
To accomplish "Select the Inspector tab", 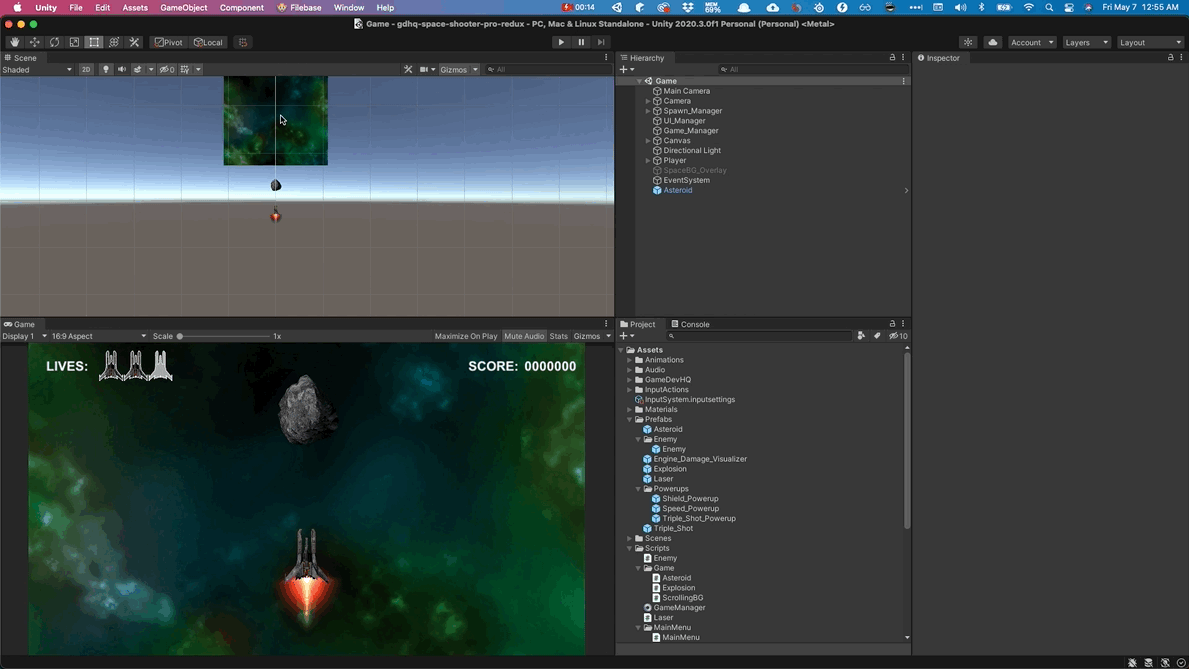I will click(x=939, y=58).
